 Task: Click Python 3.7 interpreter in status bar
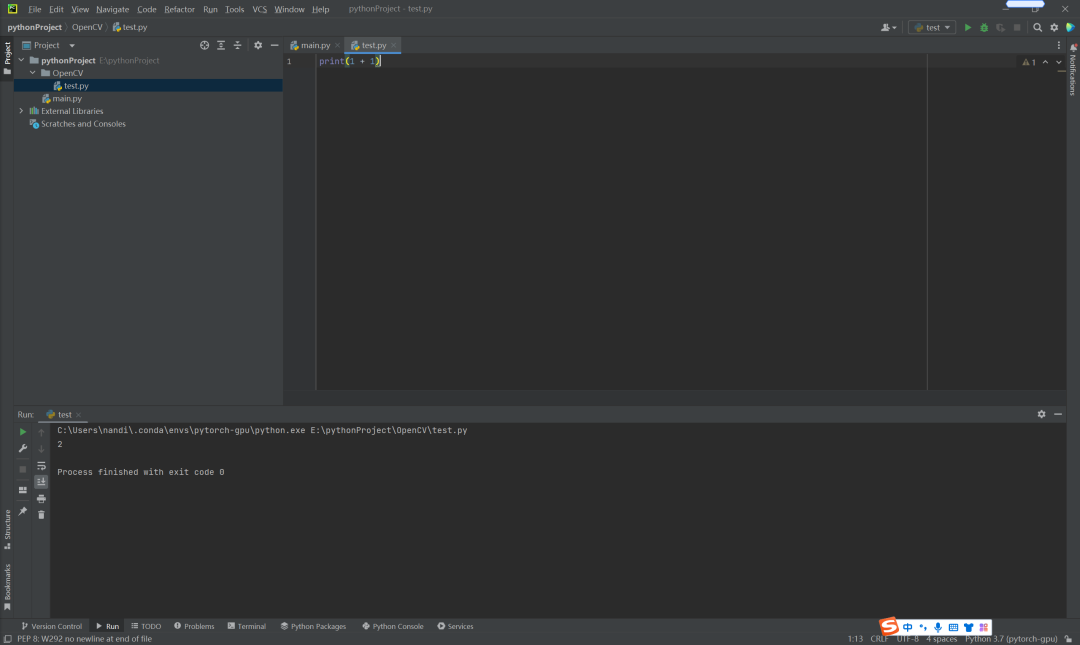pos(1010,639)
